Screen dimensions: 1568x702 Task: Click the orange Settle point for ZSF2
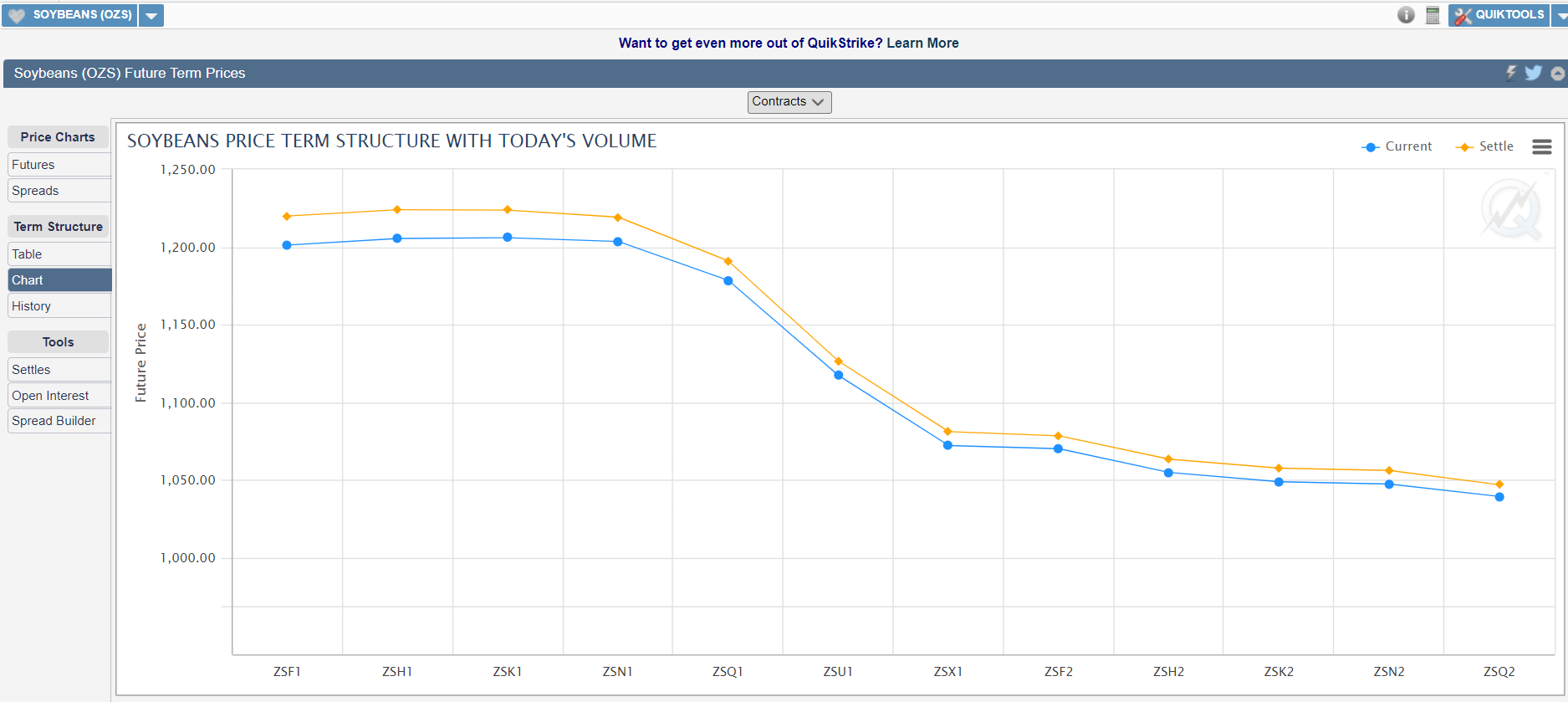coord(1058,436)
